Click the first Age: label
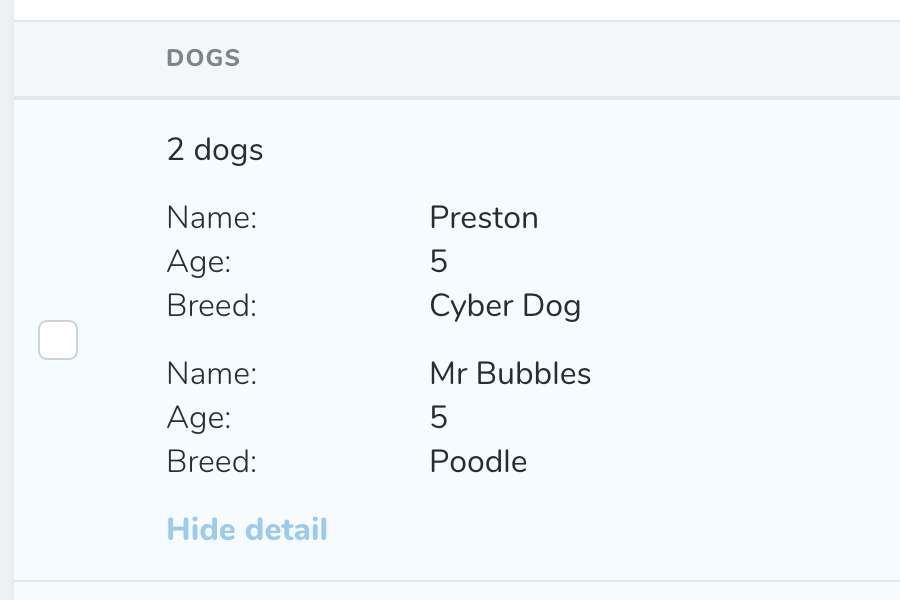Image resolution: width=900 pixels, height=600 pixels. point(199,262)
